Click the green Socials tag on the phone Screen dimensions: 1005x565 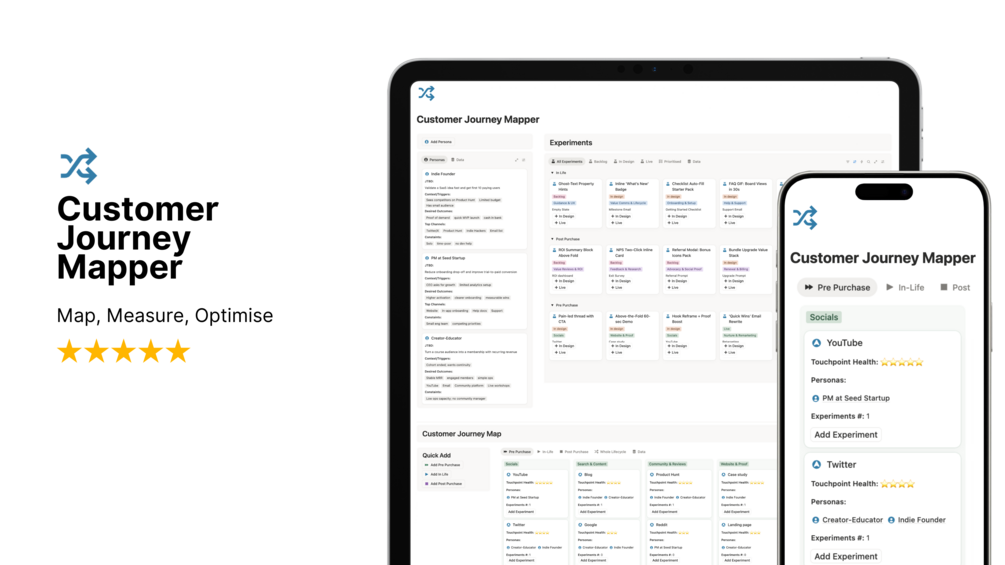click(x=824, y=317)
